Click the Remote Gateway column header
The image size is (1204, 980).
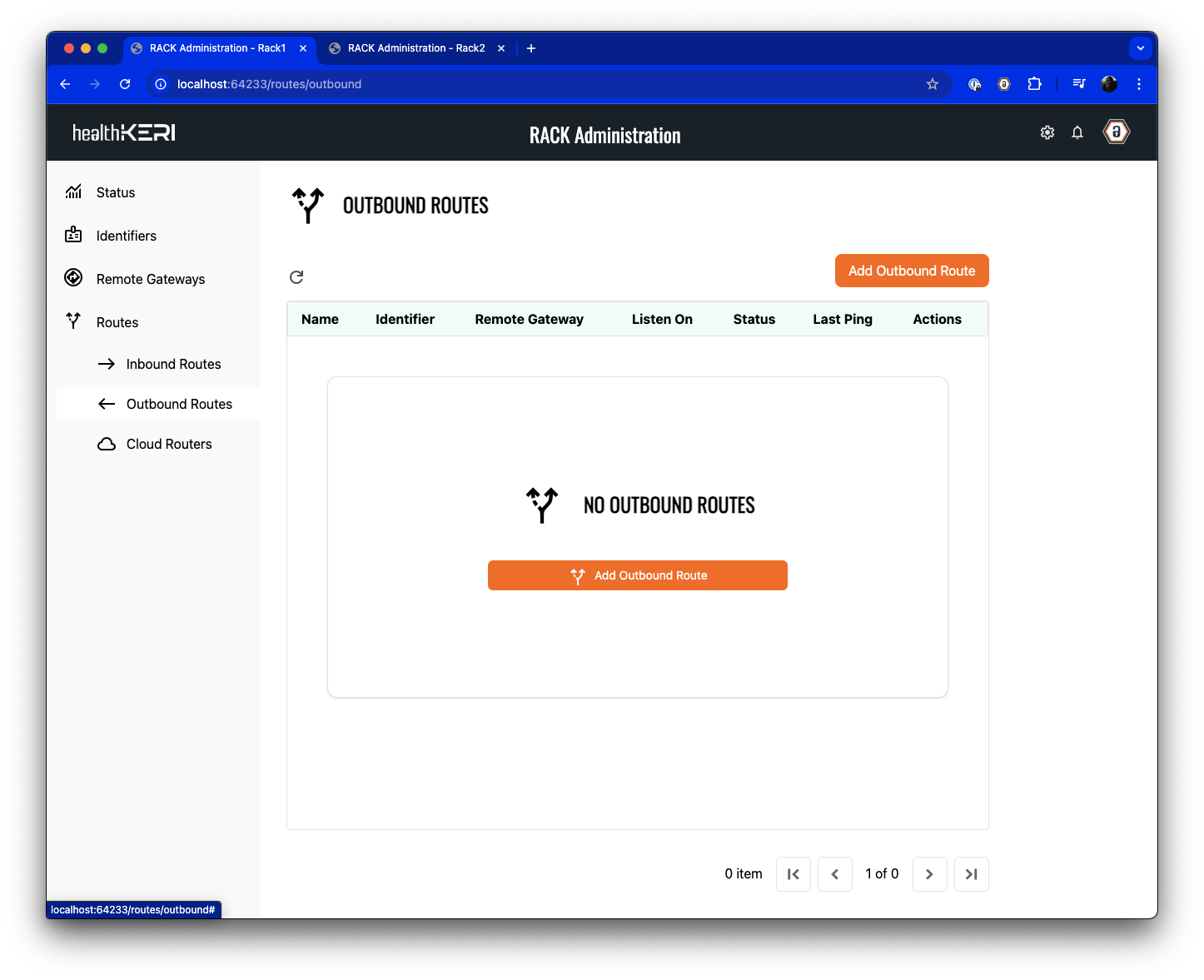click(x=529, y=319)
